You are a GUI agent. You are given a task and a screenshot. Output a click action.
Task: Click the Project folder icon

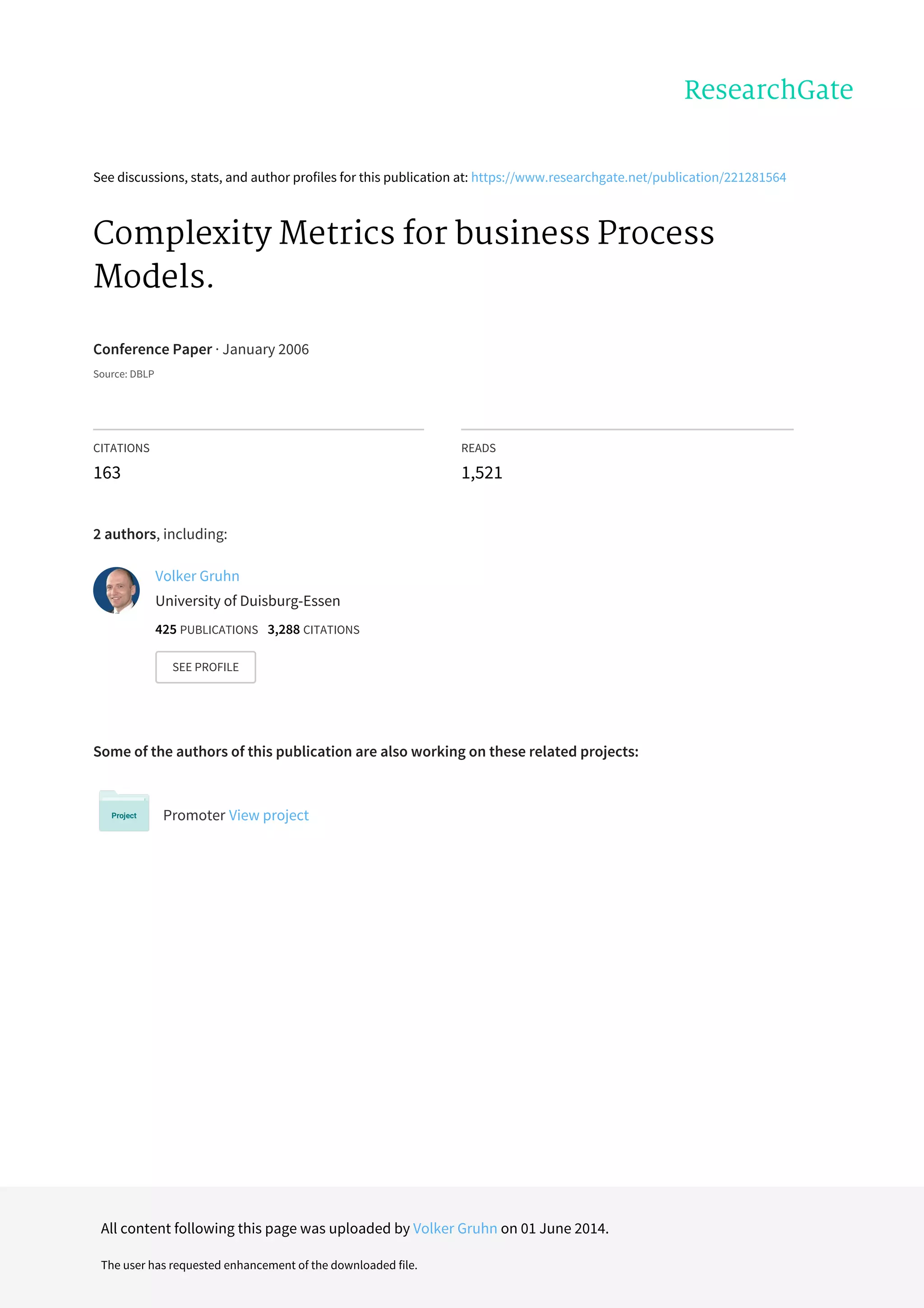[124, 811]
